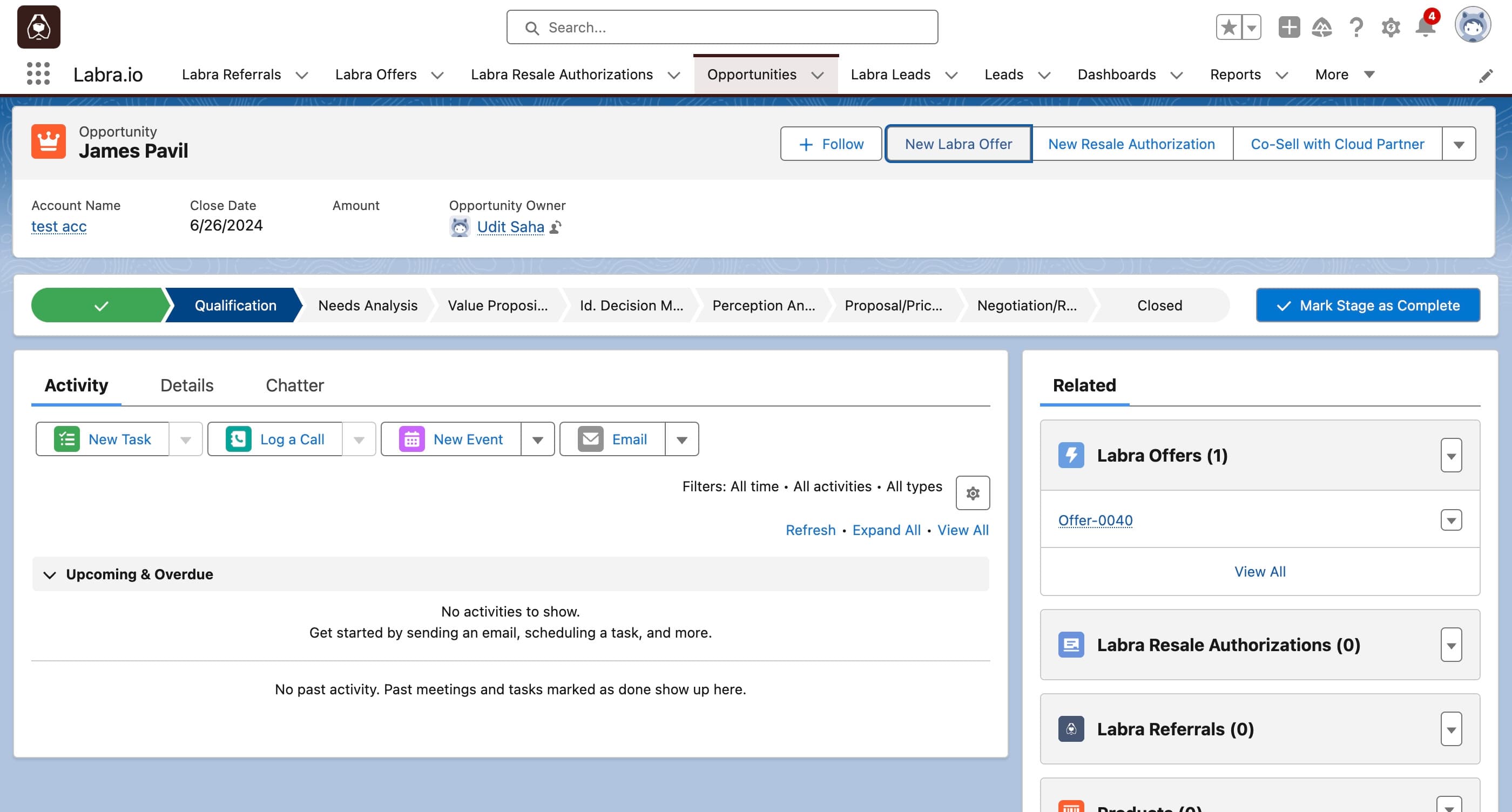Screen dimensions: 1512x812
Task: Go to the Reports nav tab
Action: pos(1235,75)
